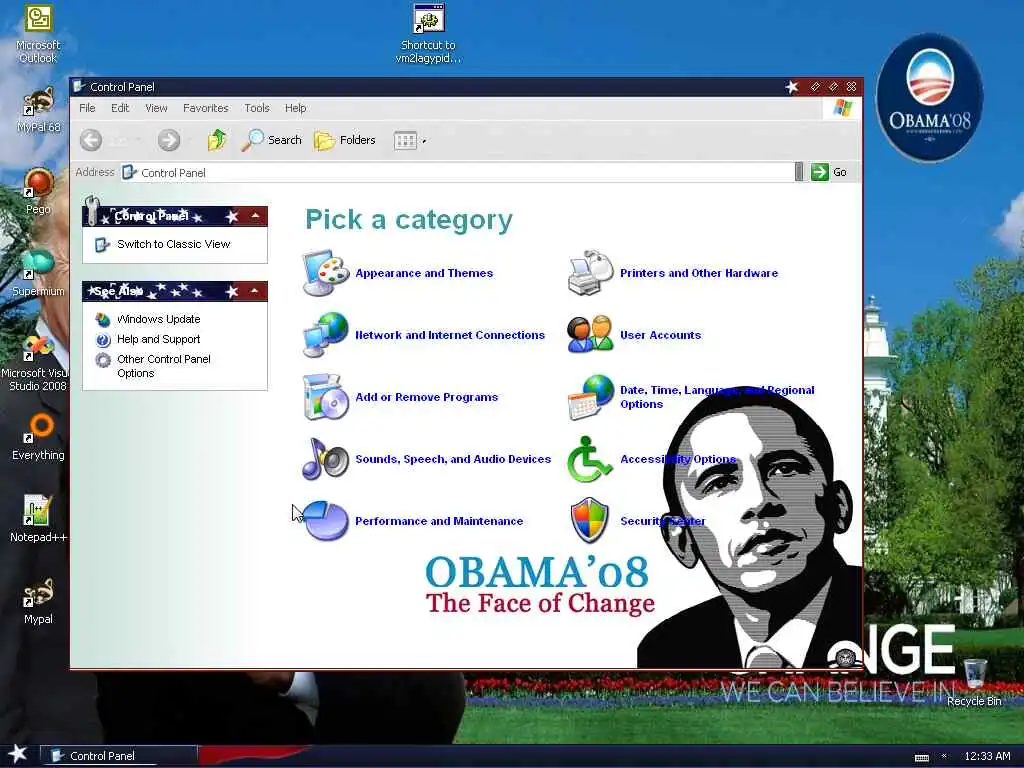Collapse the See Also sidebar section
1024x768 pixels.
[255, 291]
